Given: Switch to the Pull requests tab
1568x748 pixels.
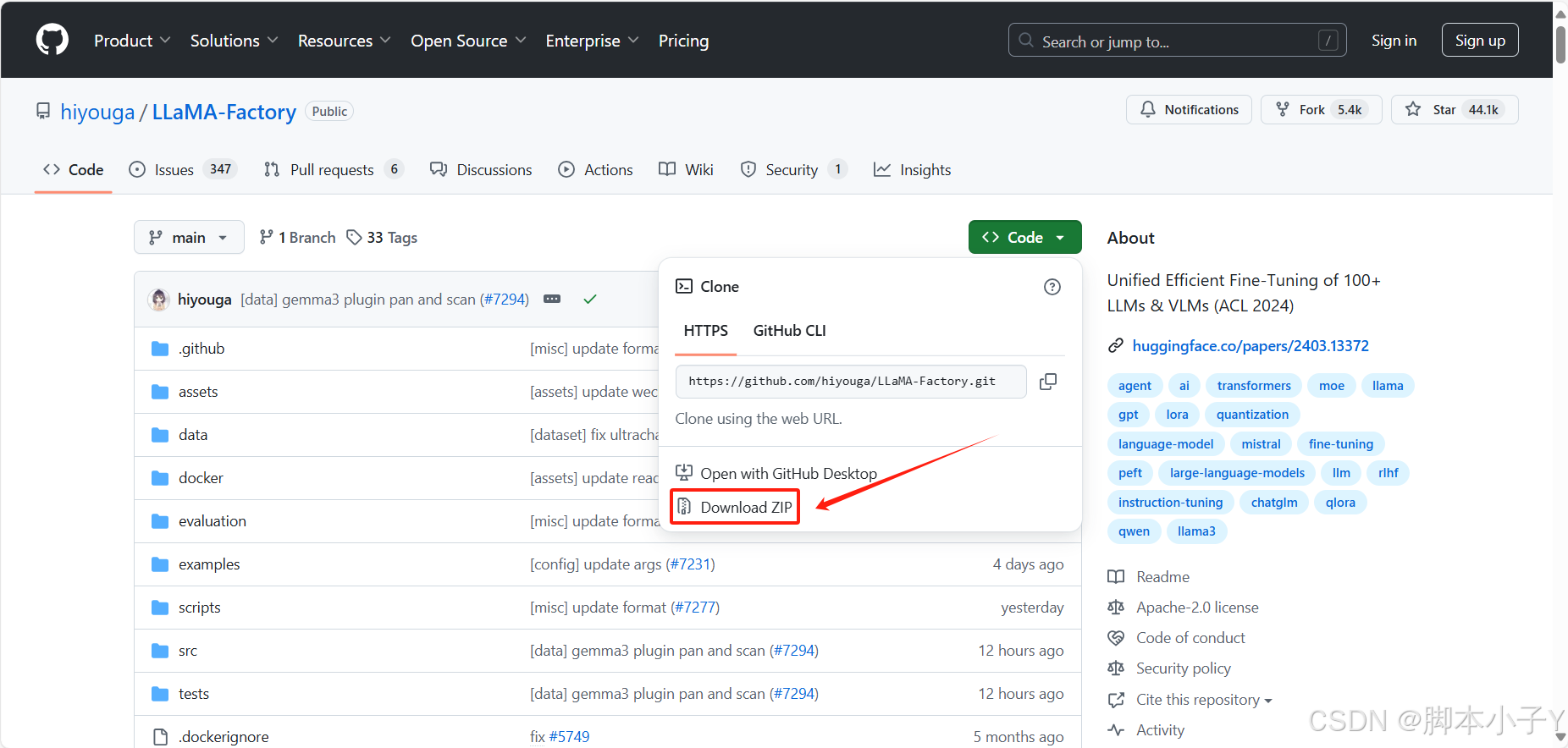Looking at the screenshot, I should [x=333, y=170].
